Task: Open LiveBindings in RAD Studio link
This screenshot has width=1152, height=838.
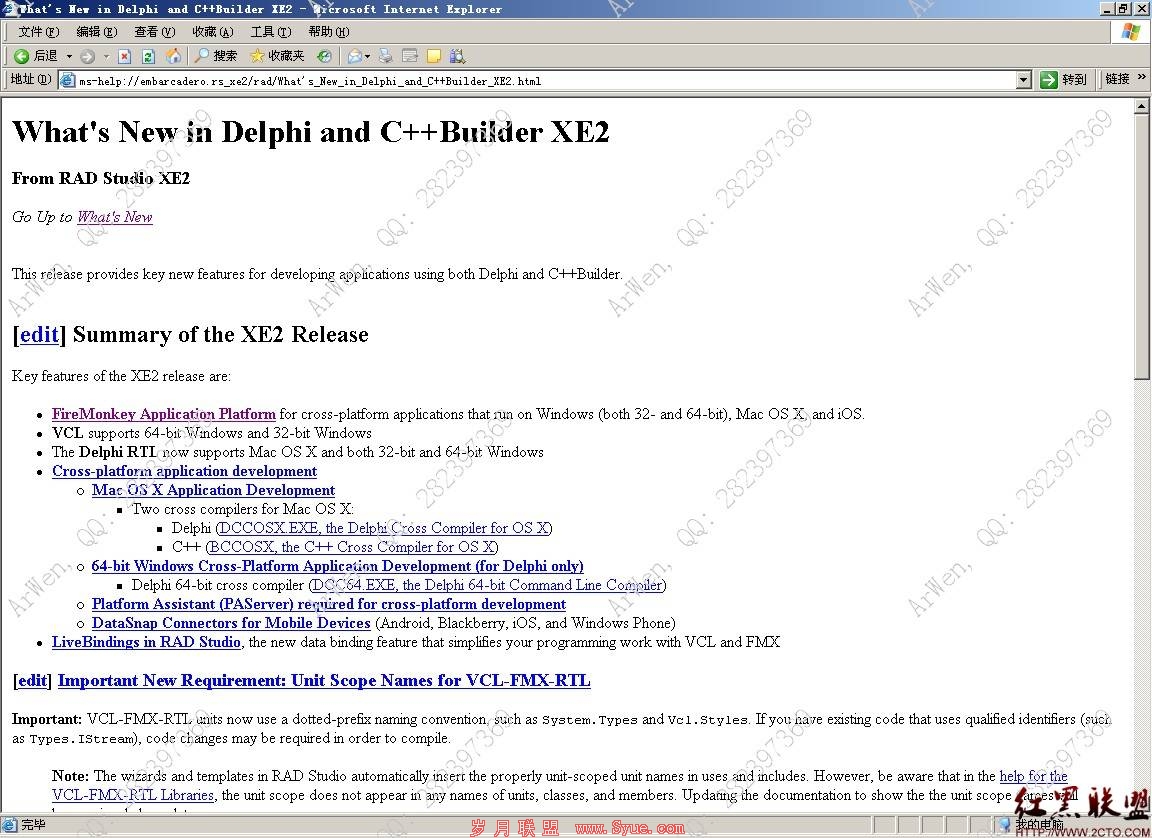Action: coord(146,642)
